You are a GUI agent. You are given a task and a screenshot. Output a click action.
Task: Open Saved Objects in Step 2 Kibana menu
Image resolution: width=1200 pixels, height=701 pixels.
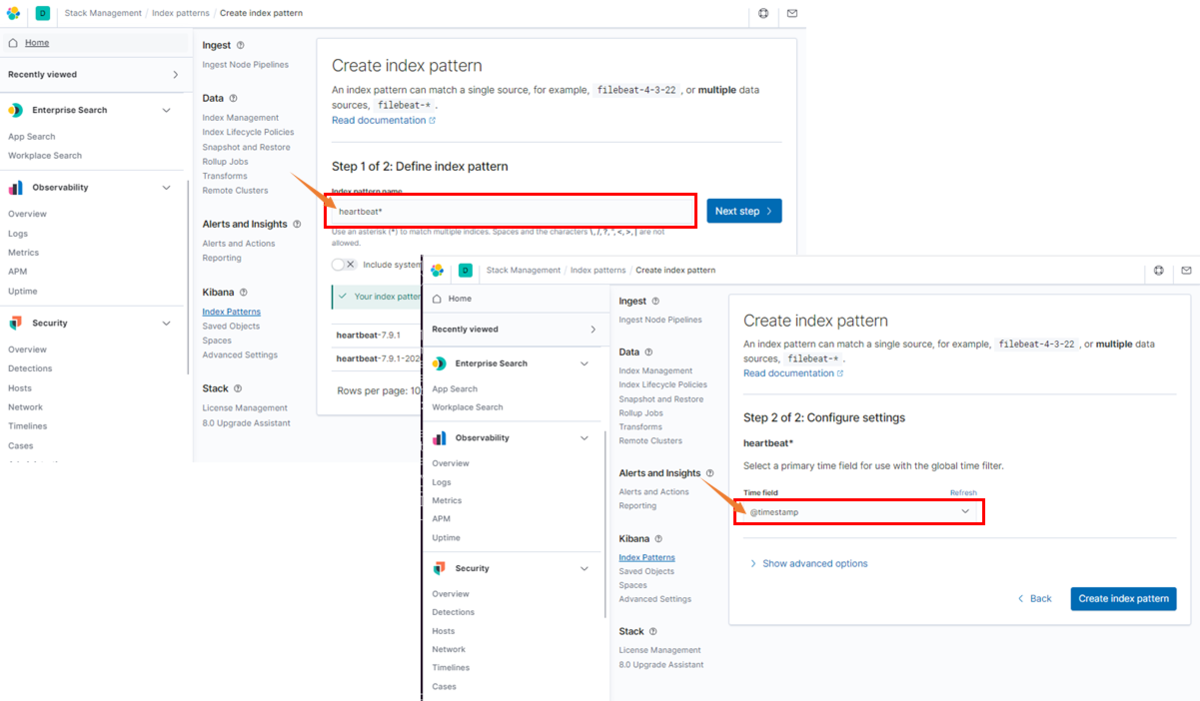[x=647, y=571]
